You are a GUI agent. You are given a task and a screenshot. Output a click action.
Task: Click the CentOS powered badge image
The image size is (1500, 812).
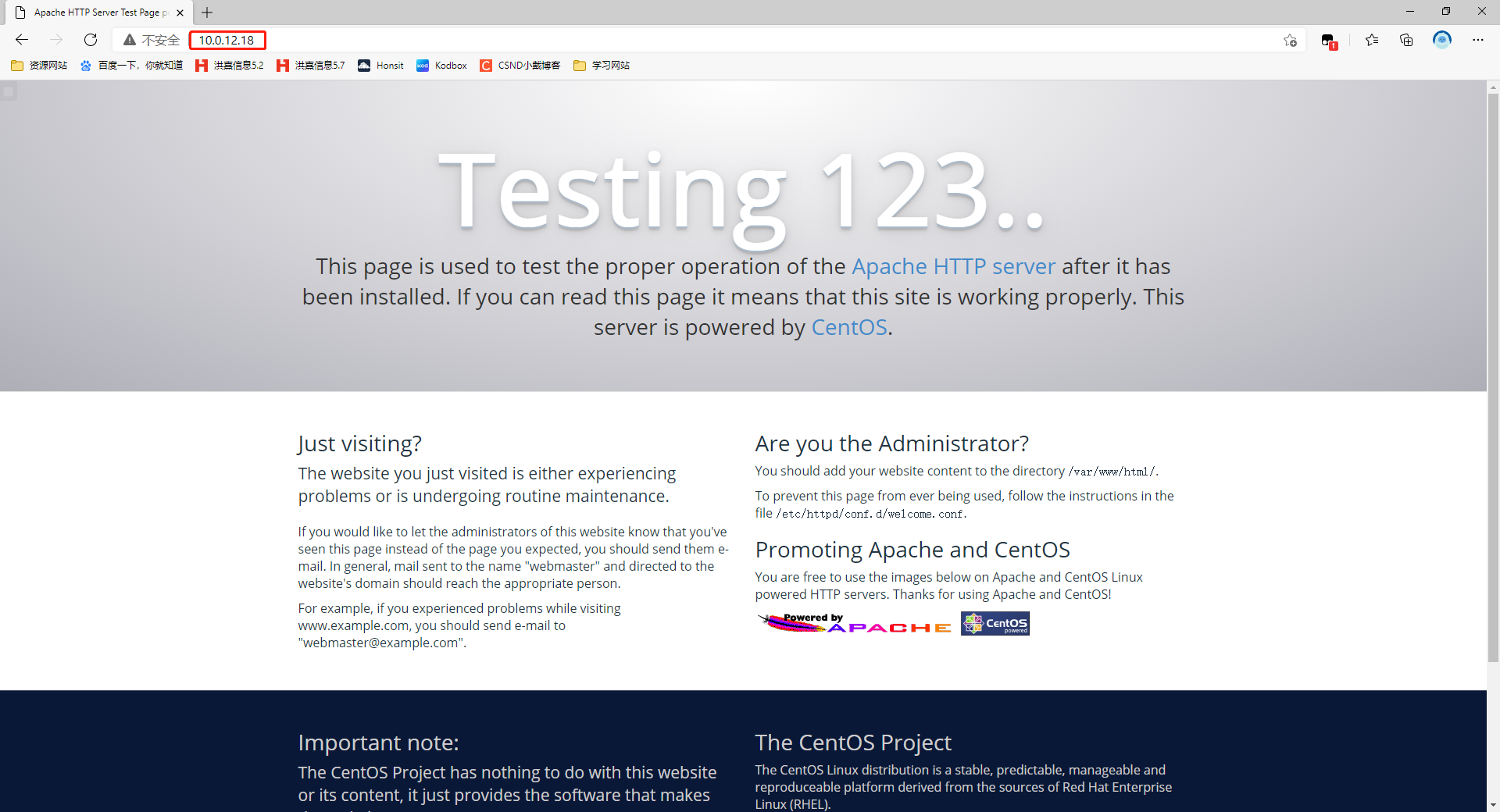click(x=995, y=623)
